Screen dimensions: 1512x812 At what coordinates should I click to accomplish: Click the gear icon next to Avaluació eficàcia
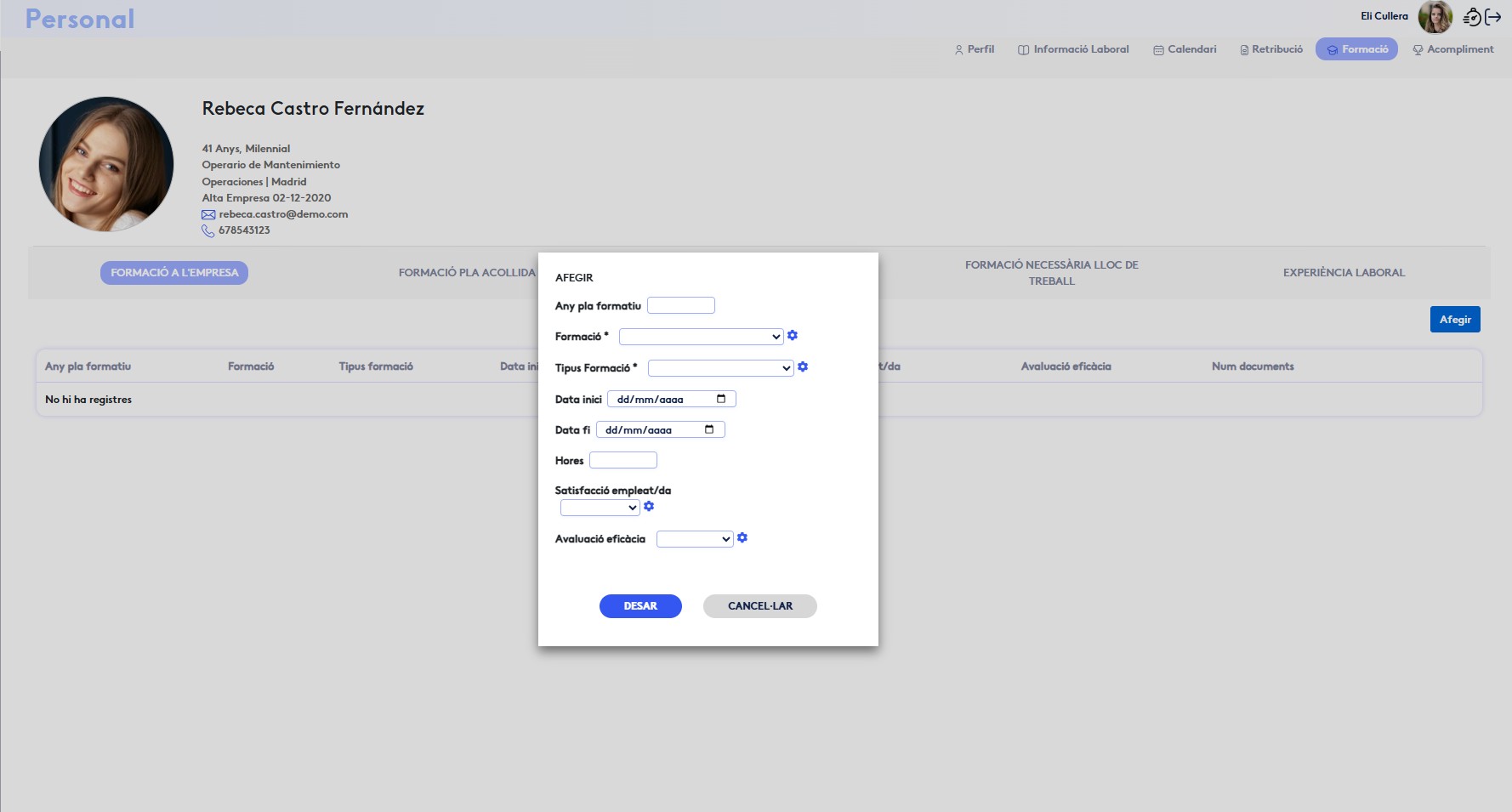tap(742, 538)
